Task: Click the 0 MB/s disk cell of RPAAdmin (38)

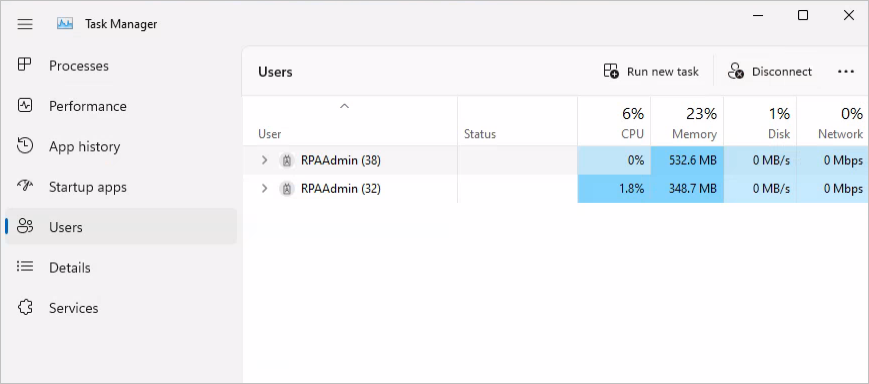Action: click(x=760, y=161)
